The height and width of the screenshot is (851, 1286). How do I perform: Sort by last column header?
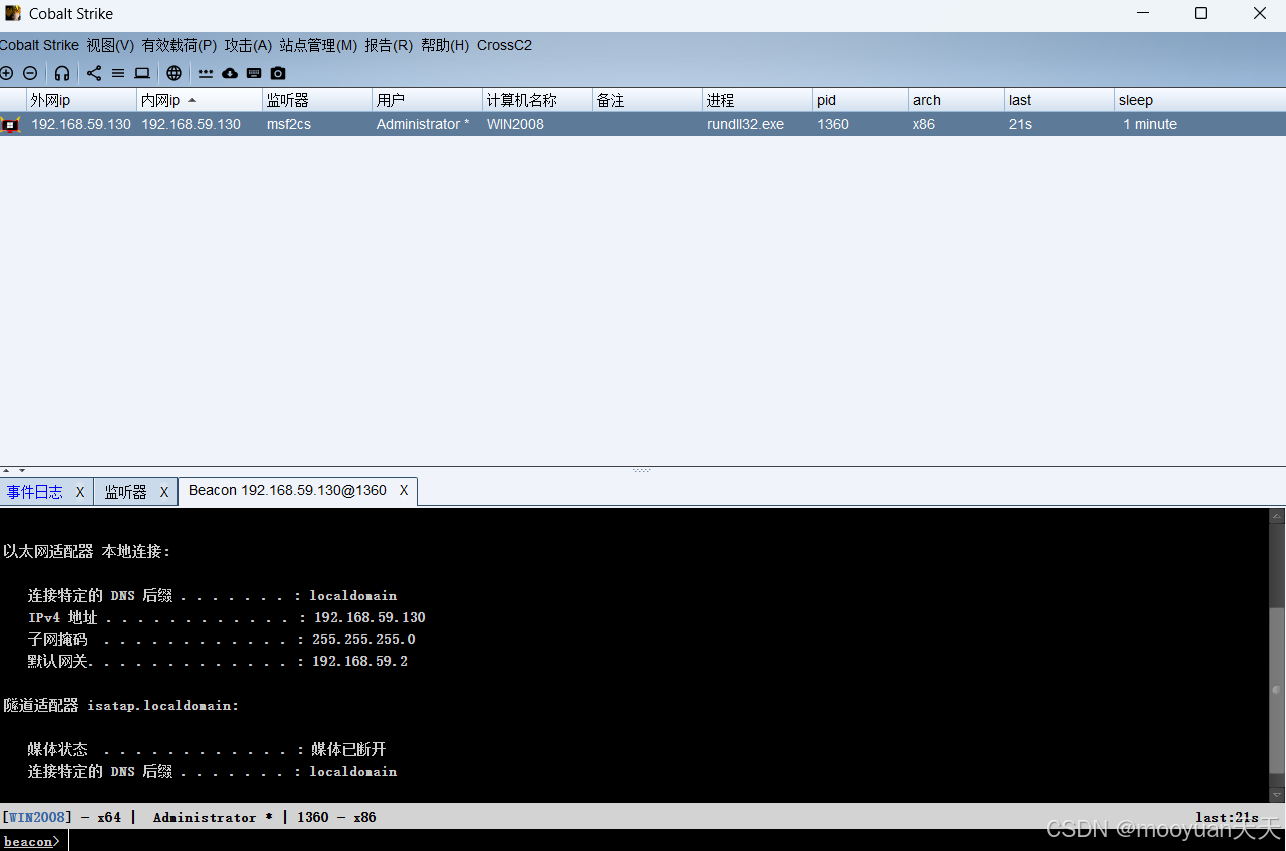(1059, 100)
